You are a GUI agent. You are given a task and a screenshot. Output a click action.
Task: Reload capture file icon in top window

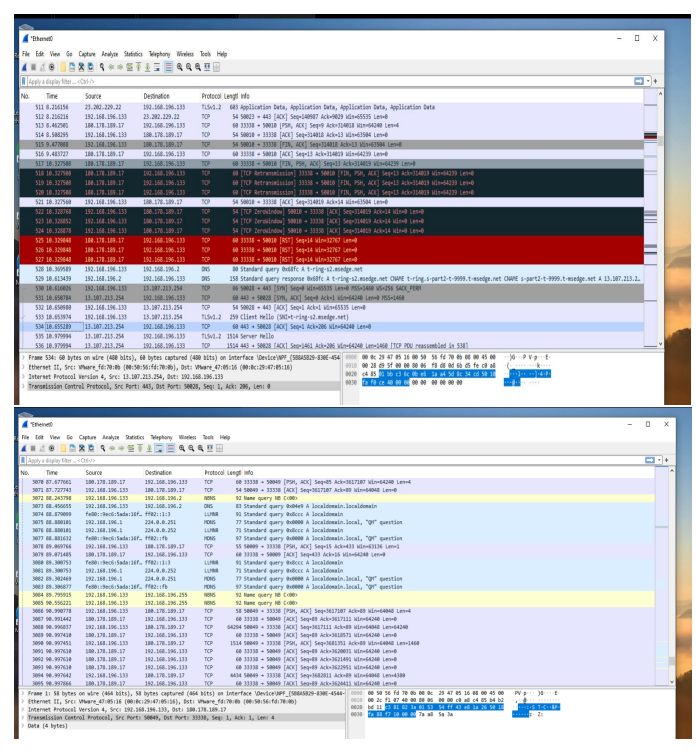pos(90,67)
